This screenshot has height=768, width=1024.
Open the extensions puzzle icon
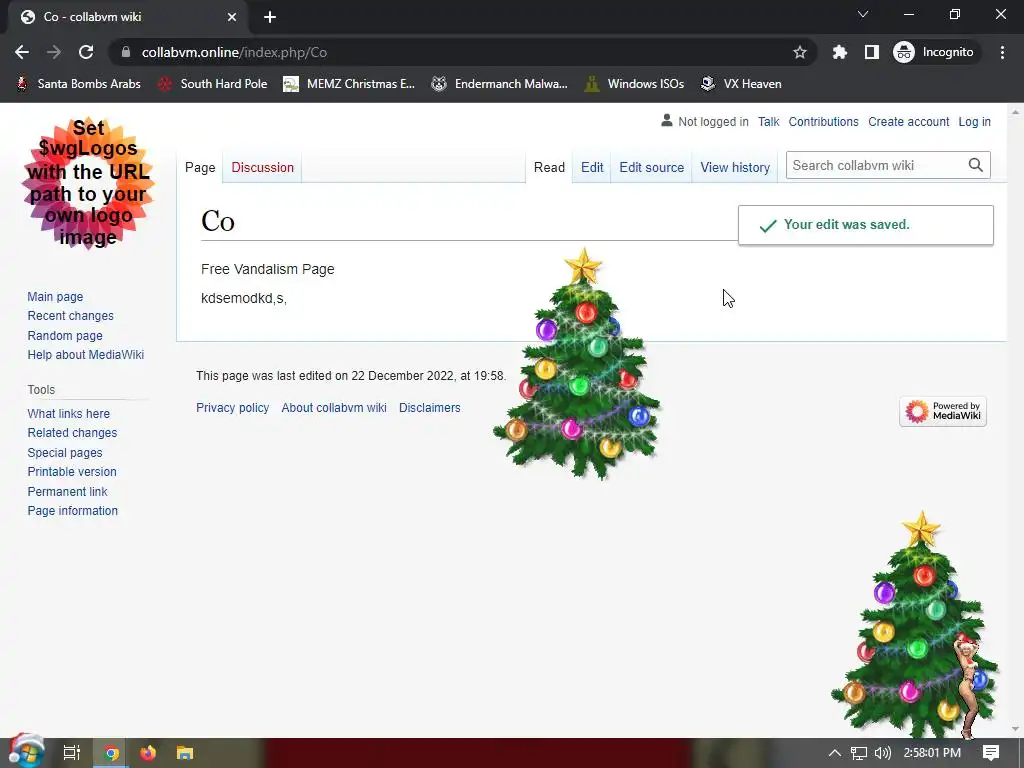pyautogui.click(x=839, y=52)
